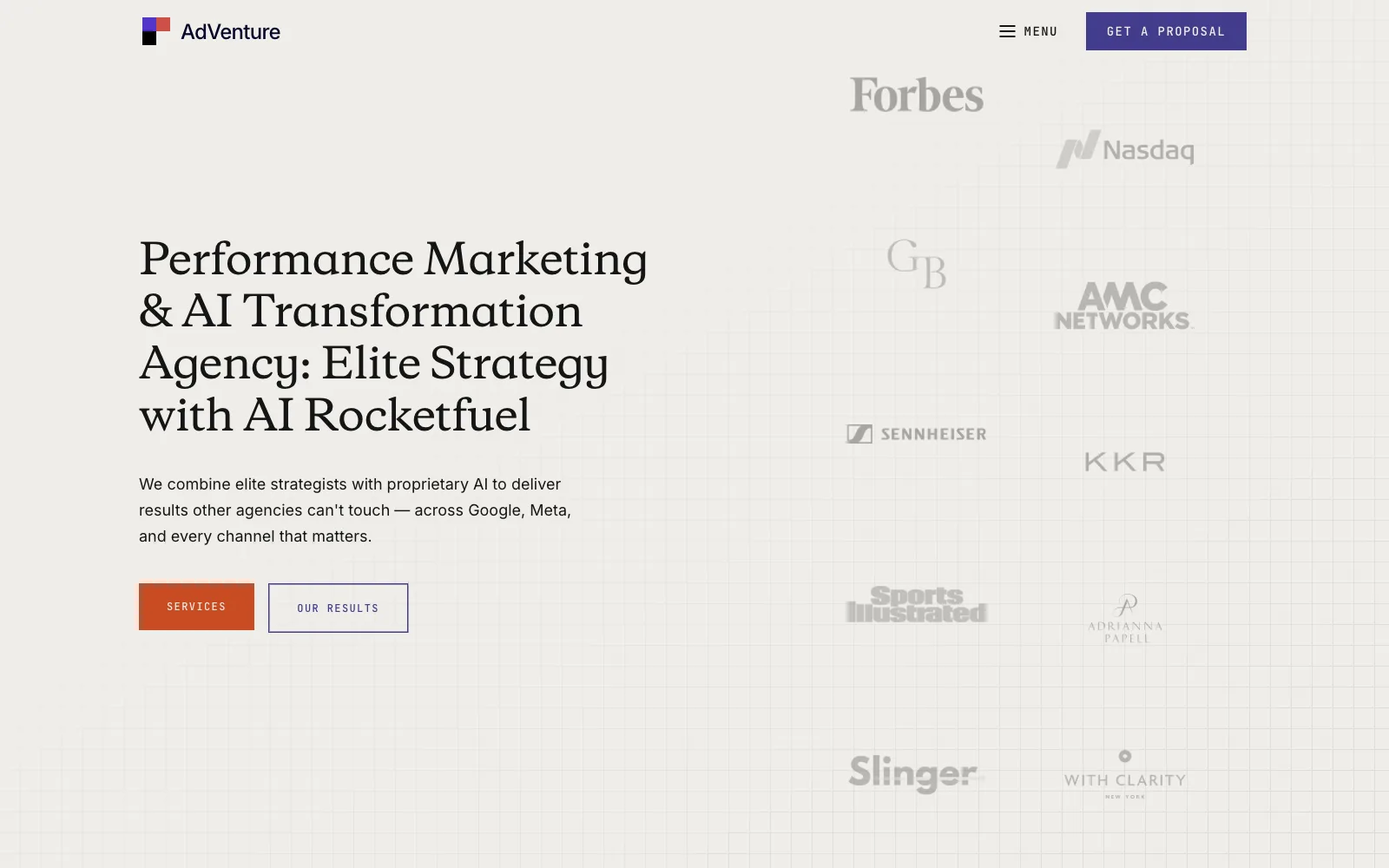
Task: Open the hamburger MENU icon
Action: pos(1007,31)
